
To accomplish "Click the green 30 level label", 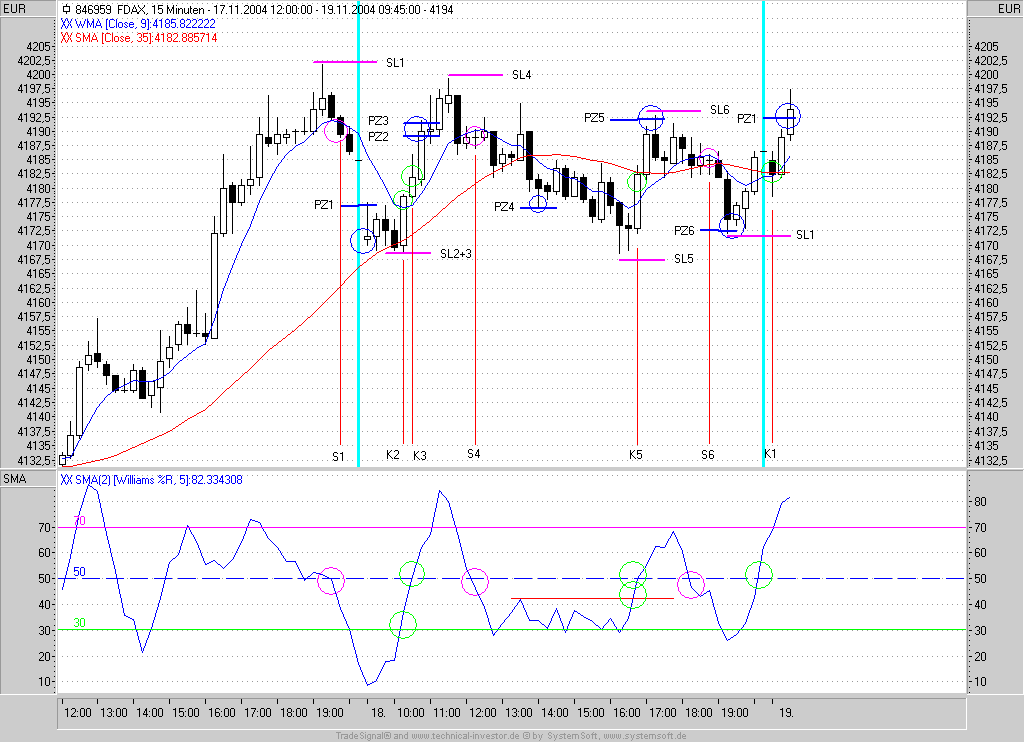I will pos(80,623).
